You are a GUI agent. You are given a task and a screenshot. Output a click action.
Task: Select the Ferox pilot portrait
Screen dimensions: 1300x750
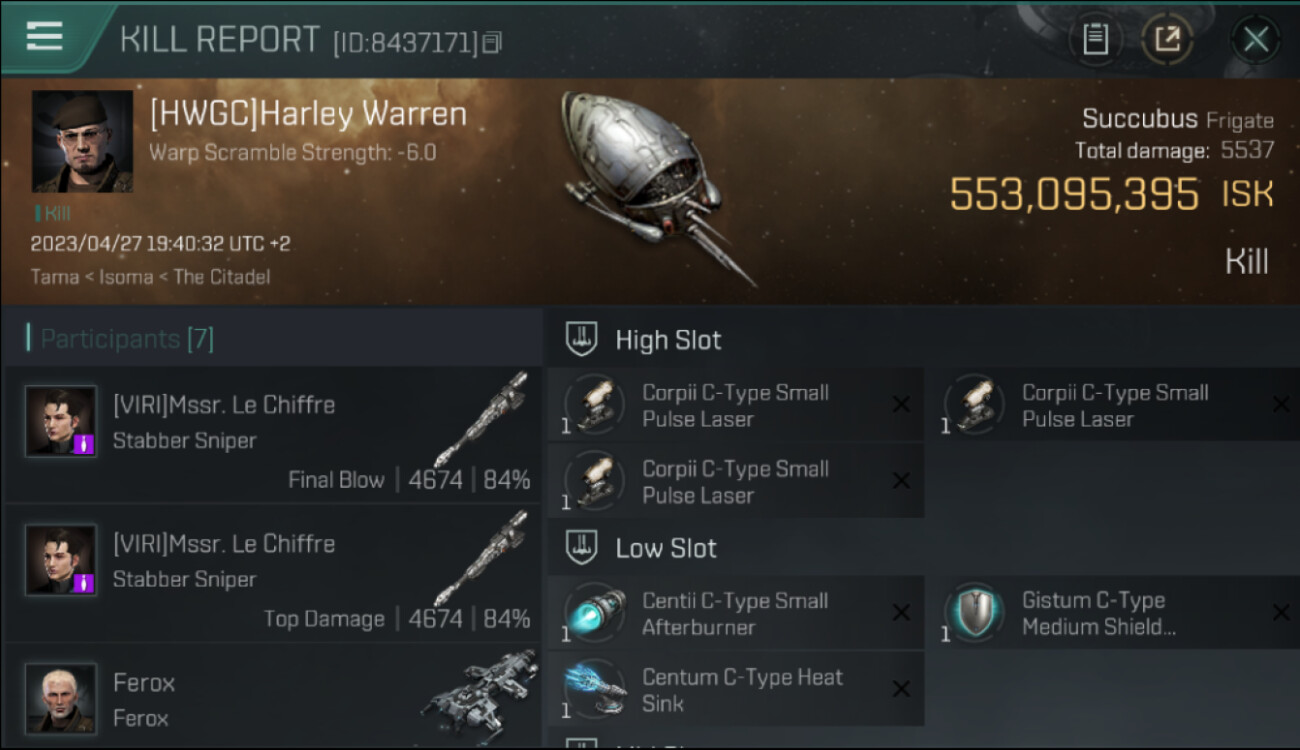click(61, 698)
